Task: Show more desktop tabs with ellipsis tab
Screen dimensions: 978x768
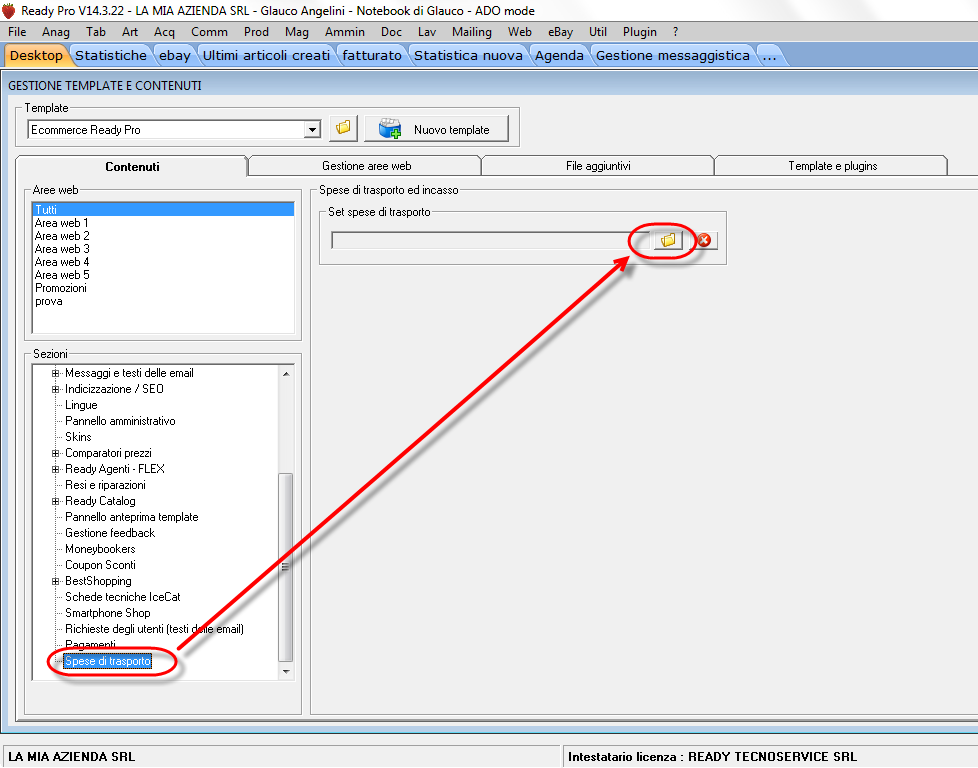Action: [x=770, y=56]
